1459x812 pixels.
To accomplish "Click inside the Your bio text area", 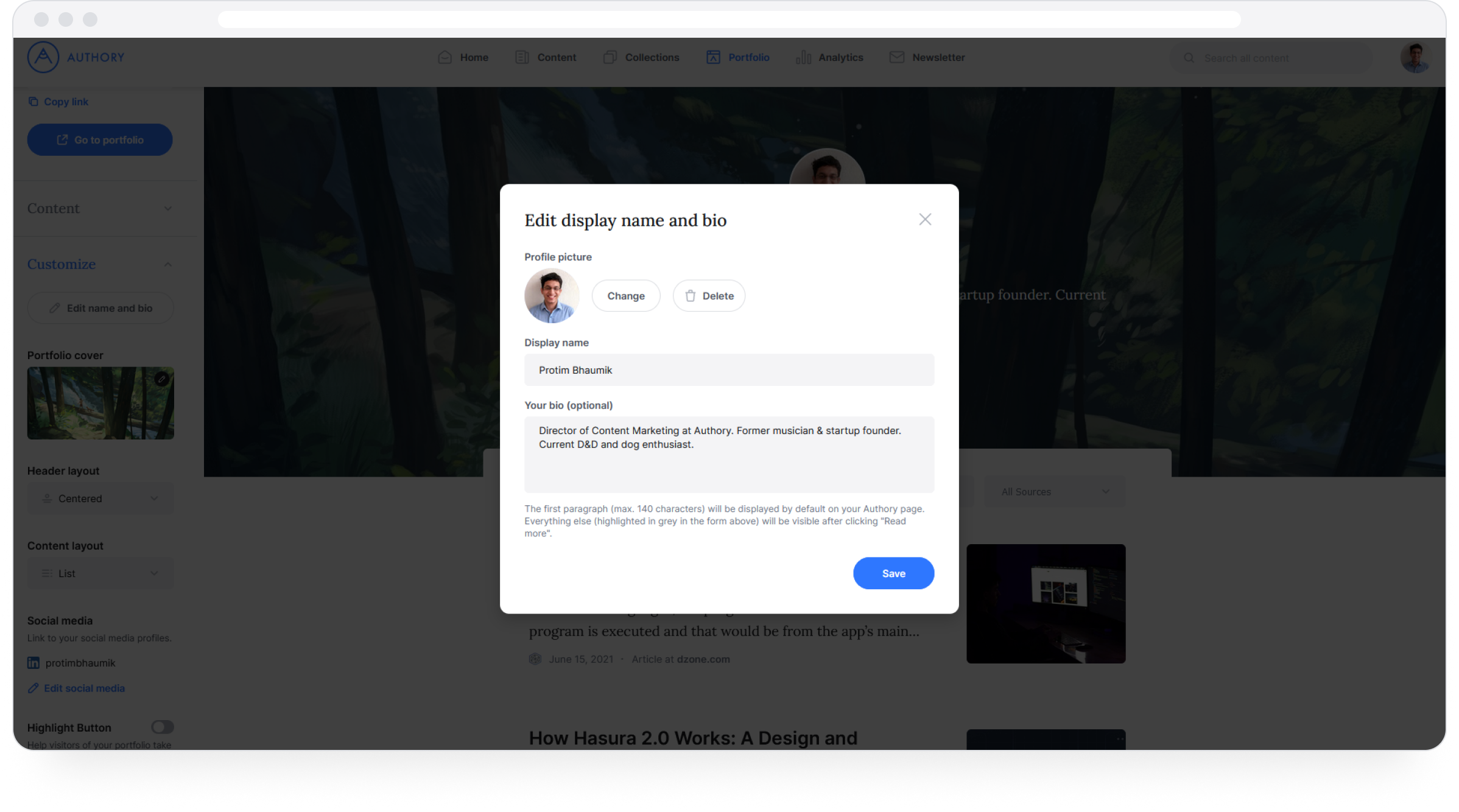I will click(729, 455).
